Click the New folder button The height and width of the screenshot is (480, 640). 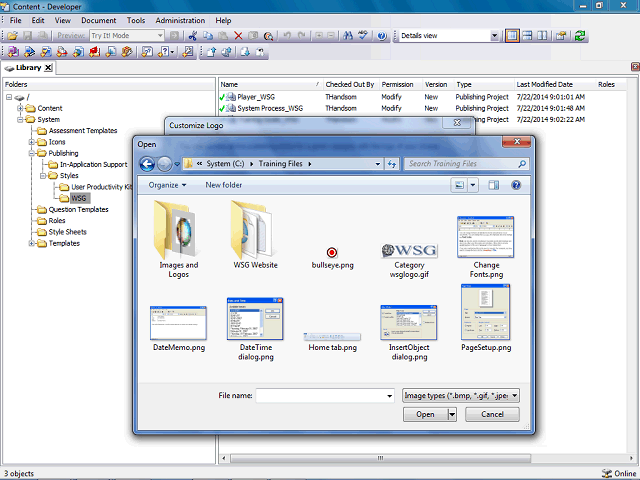click(x=223, y=185)
